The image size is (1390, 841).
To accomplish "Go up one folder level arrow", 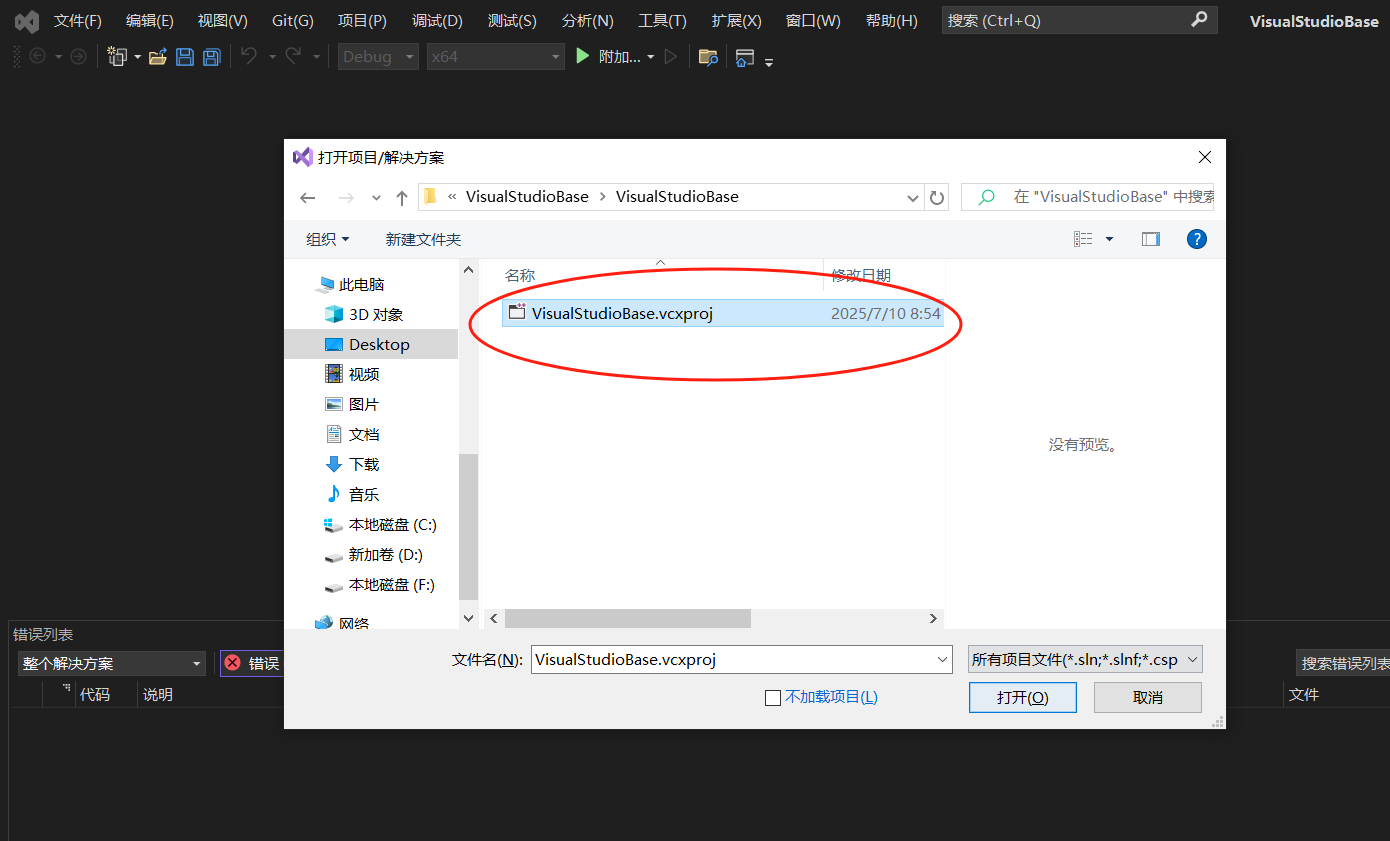I will point(402,198).
